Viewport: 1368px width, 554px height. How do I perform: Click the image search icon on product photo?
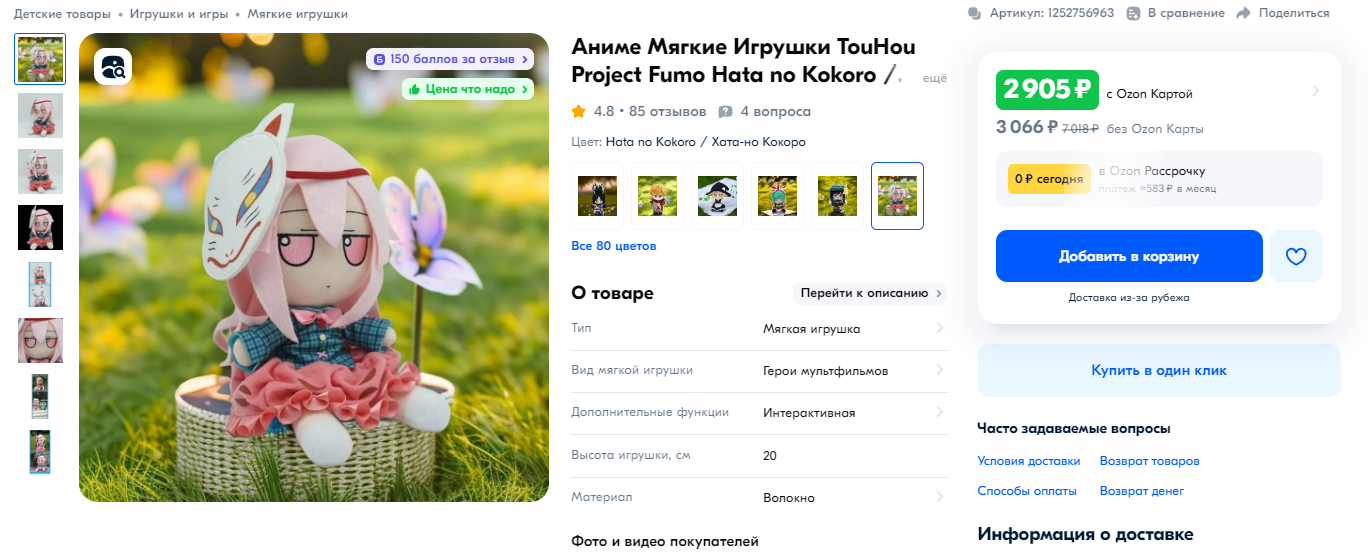(x=113, y=67)
